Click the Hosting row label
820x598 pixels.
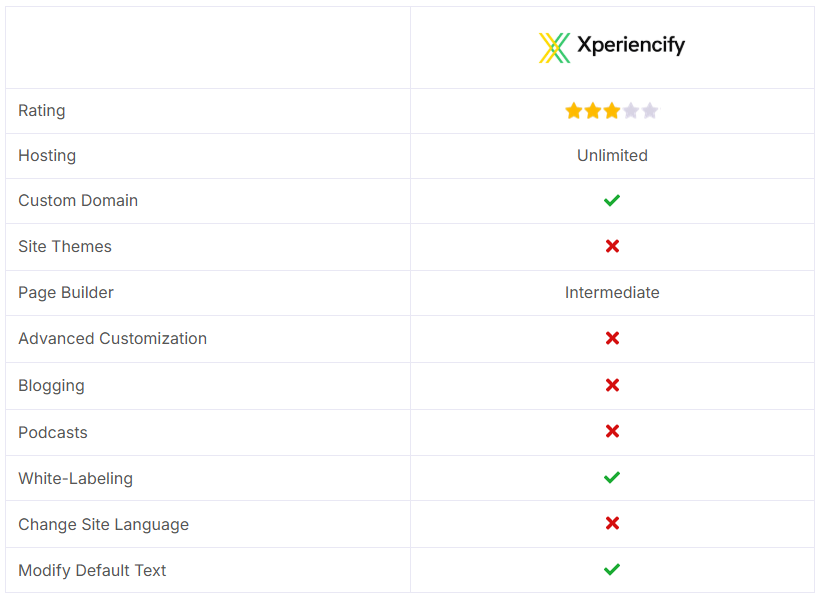click(x=47, y=156)
